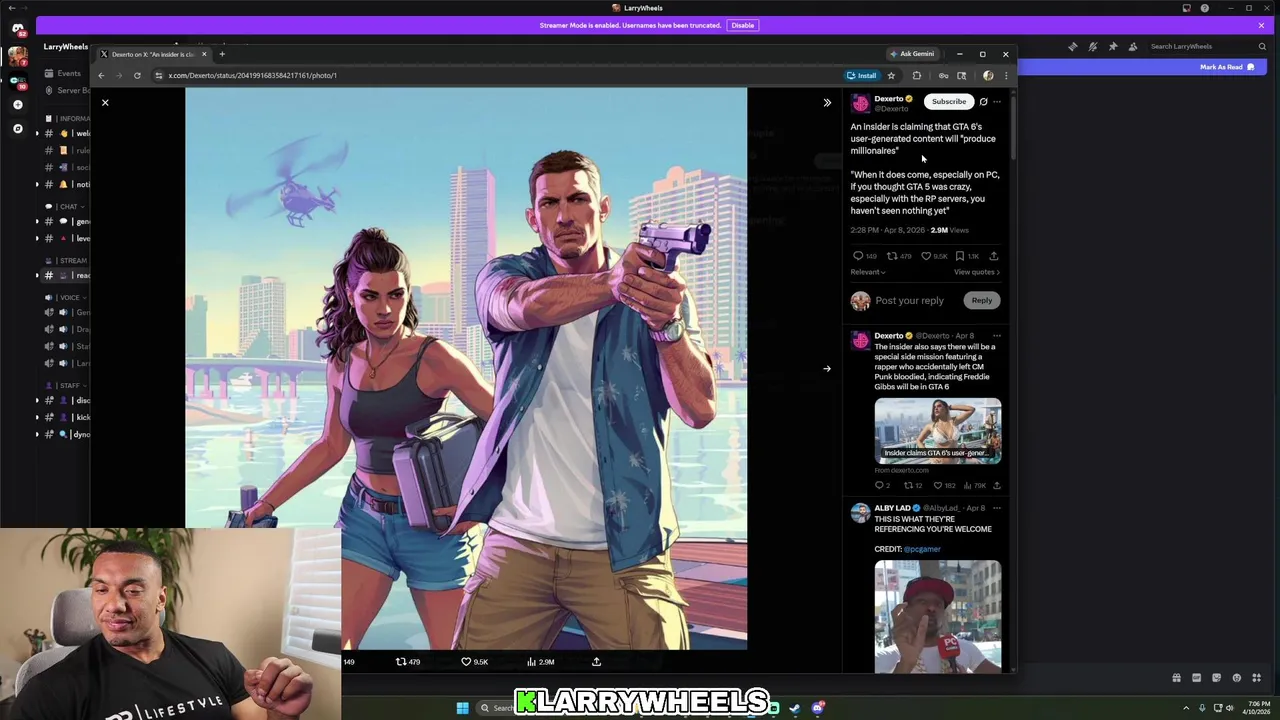
Task: Open more options on ALBY LAD's reply
Action: pos(997,508)
